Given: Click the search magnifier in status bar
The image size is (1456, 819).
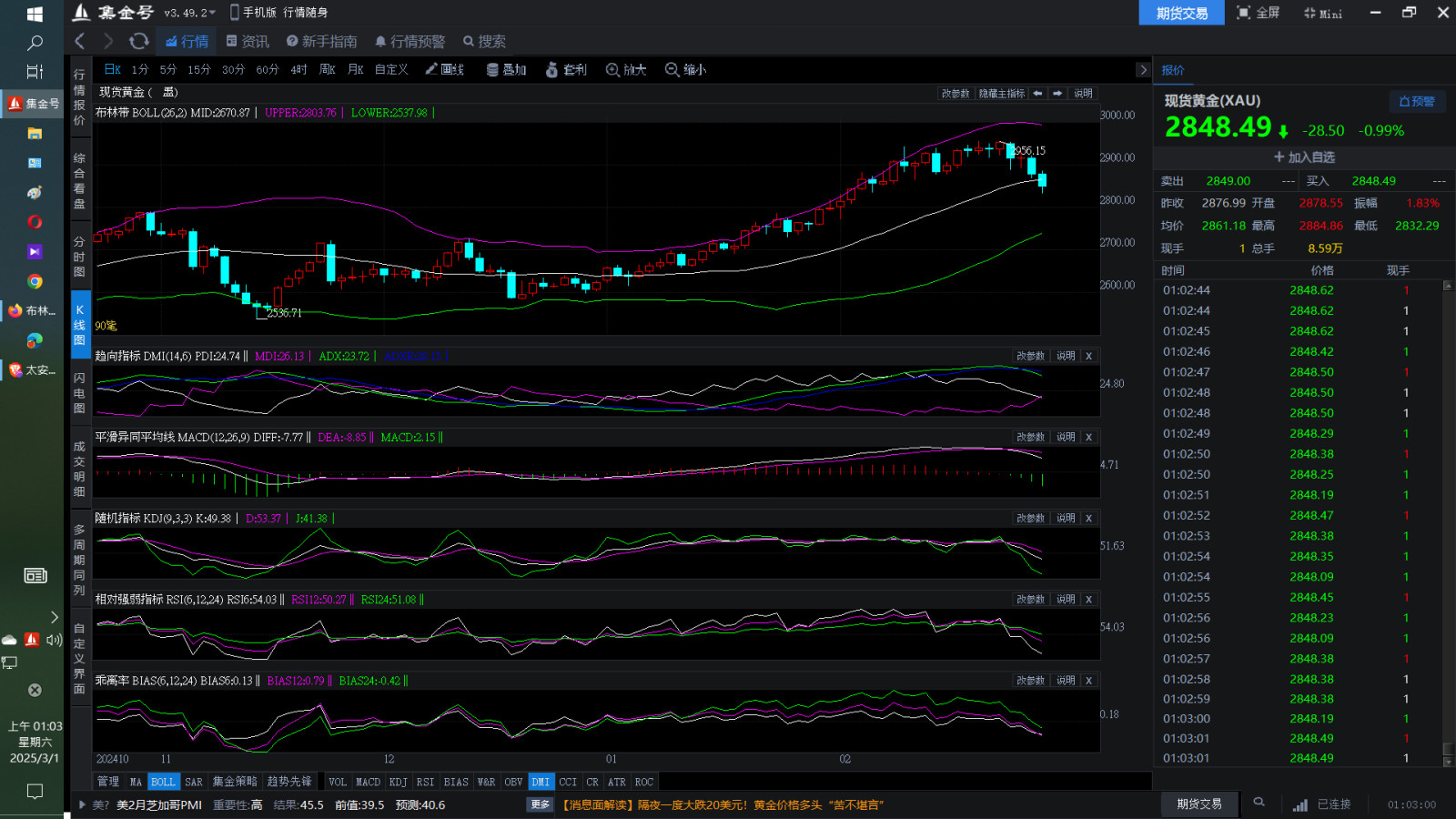Looking at the screenshot, I should point(1259,803).
